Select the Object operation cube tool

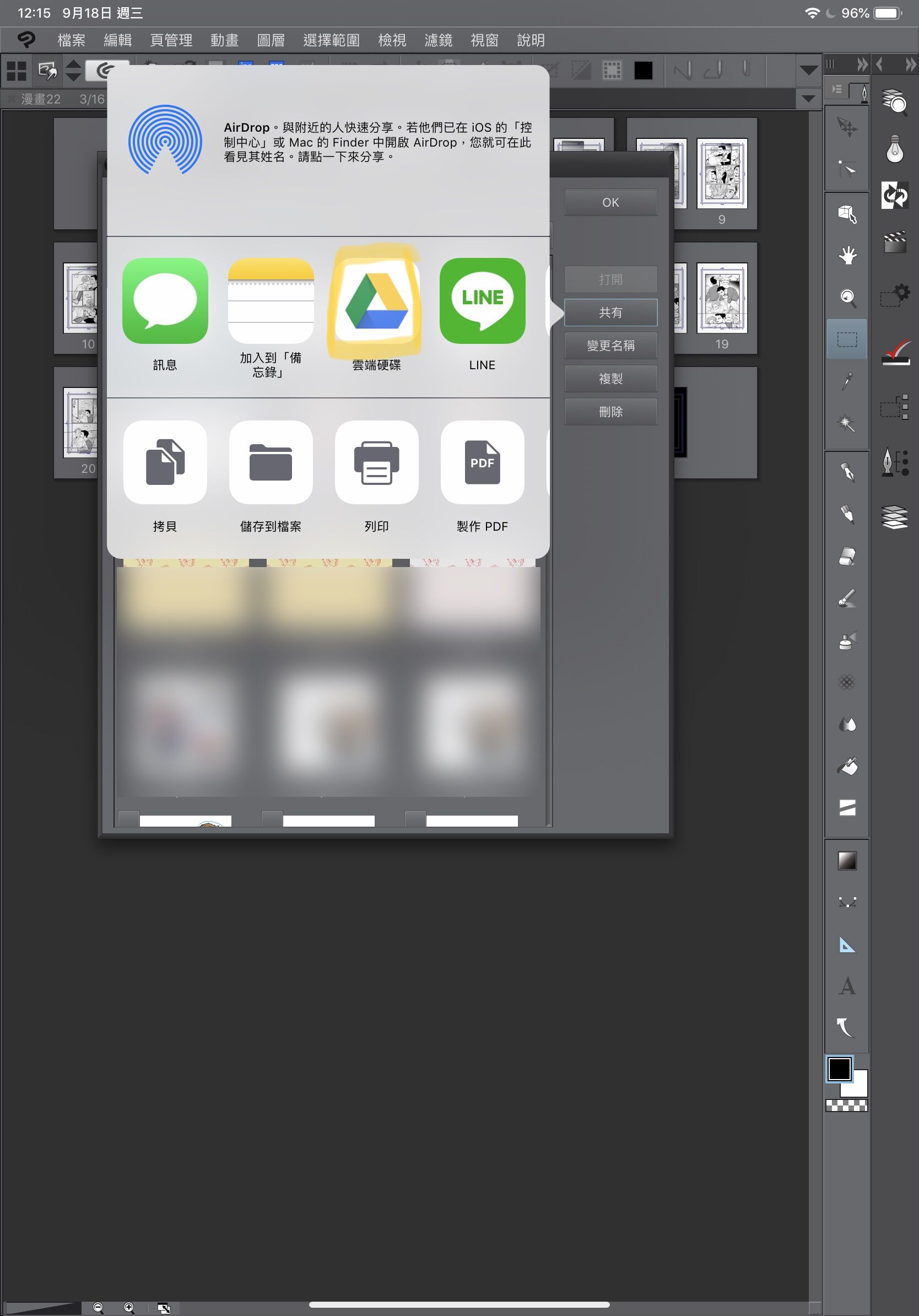847,214
